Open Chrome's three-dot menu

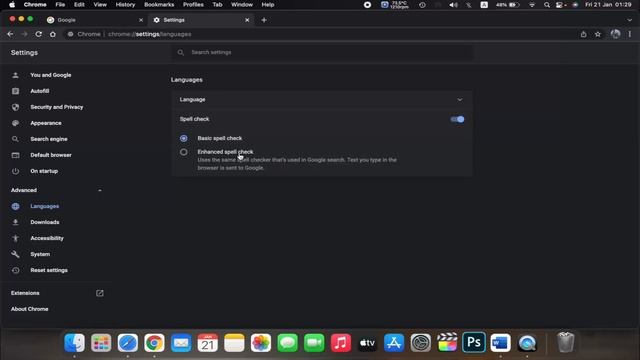coord(630,34)
